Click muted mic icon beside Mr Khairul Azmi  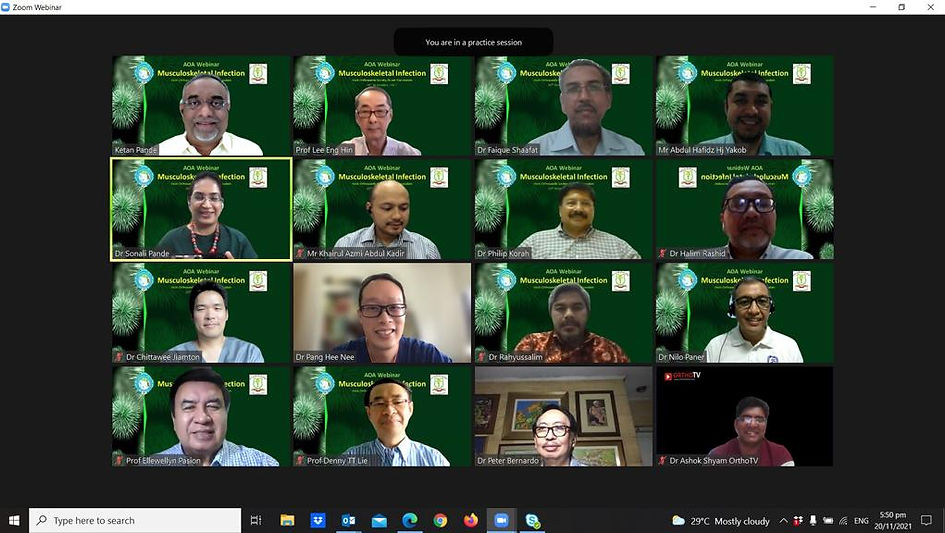pos(300,253)
